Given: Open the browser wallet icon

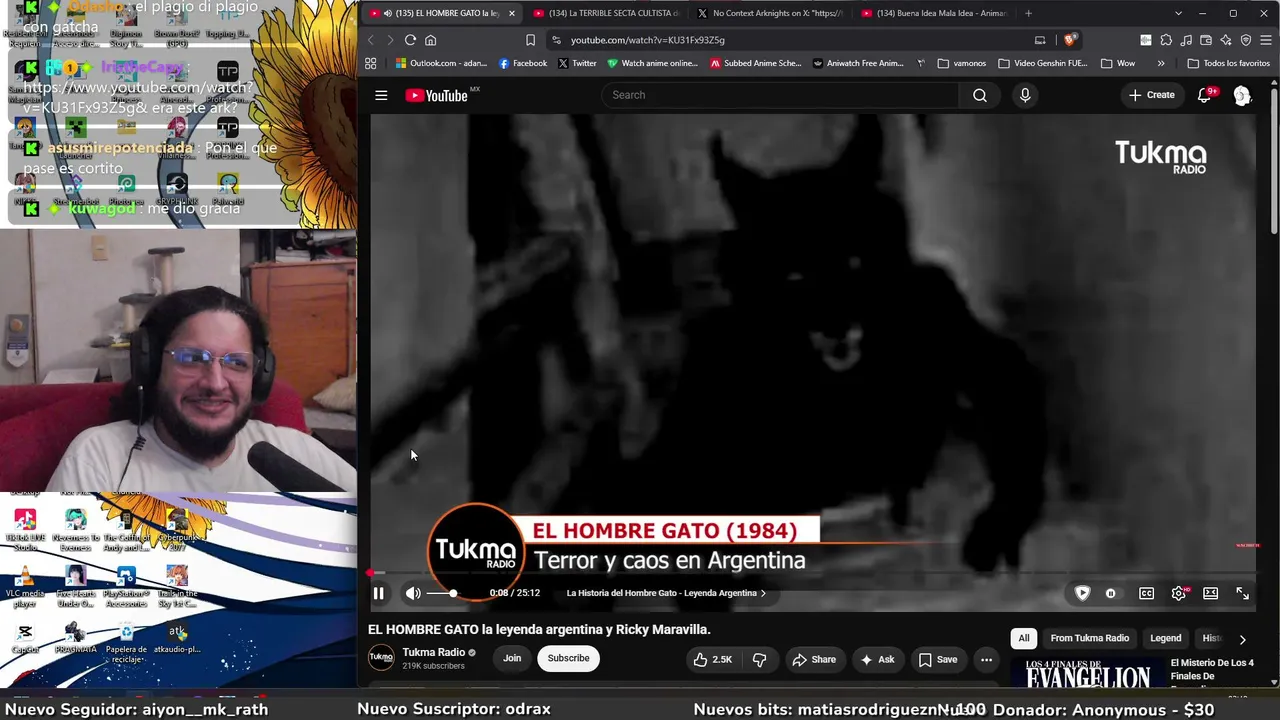Looking at the screenshot, I should 1206,40.
